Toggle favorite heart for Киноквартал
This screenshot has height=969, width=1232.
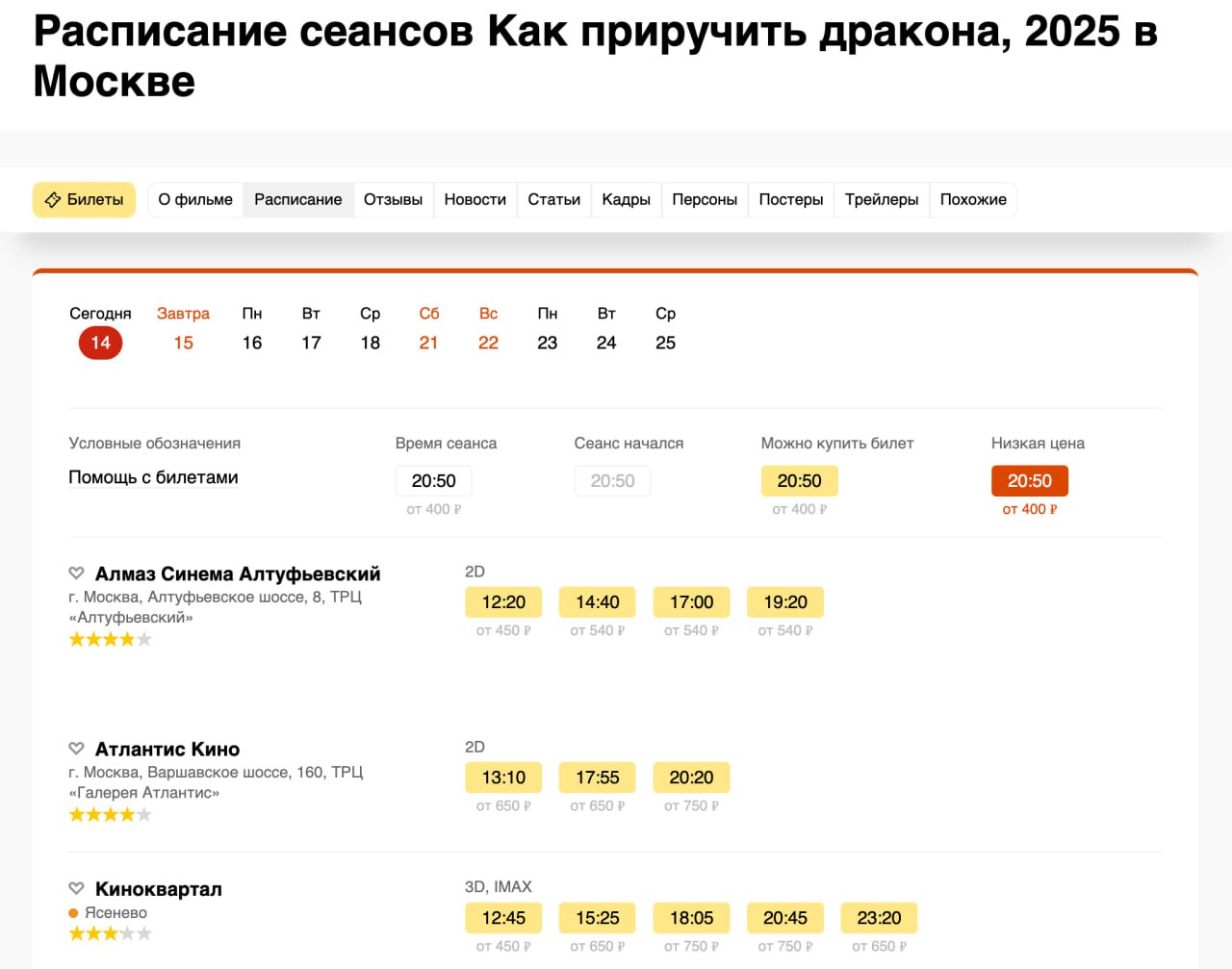point(77,888)
